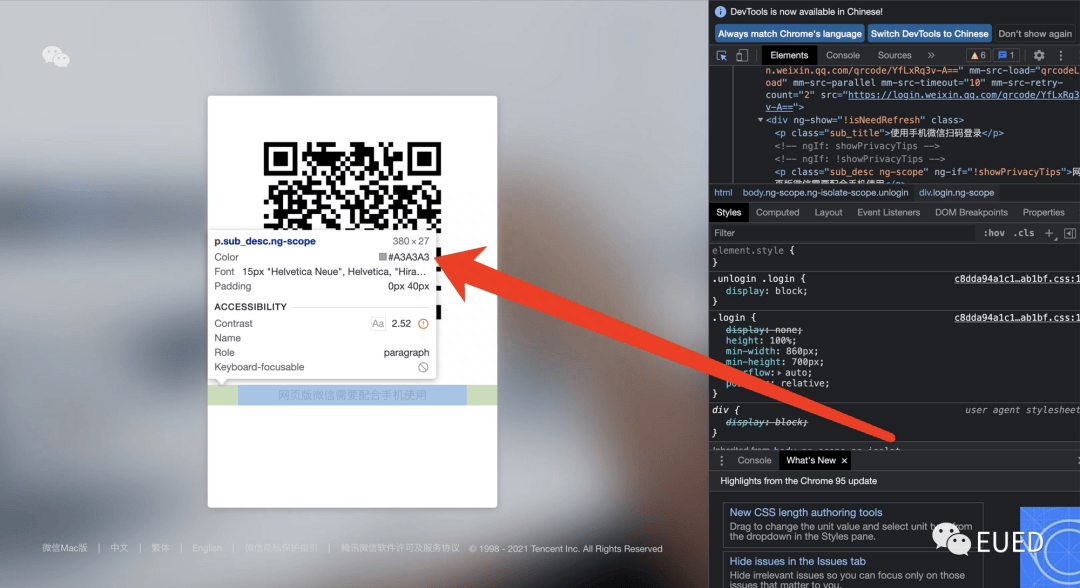Toggle the .cls element classes button
This screenshot has width=1080, height=588.
coord(1024,233)
